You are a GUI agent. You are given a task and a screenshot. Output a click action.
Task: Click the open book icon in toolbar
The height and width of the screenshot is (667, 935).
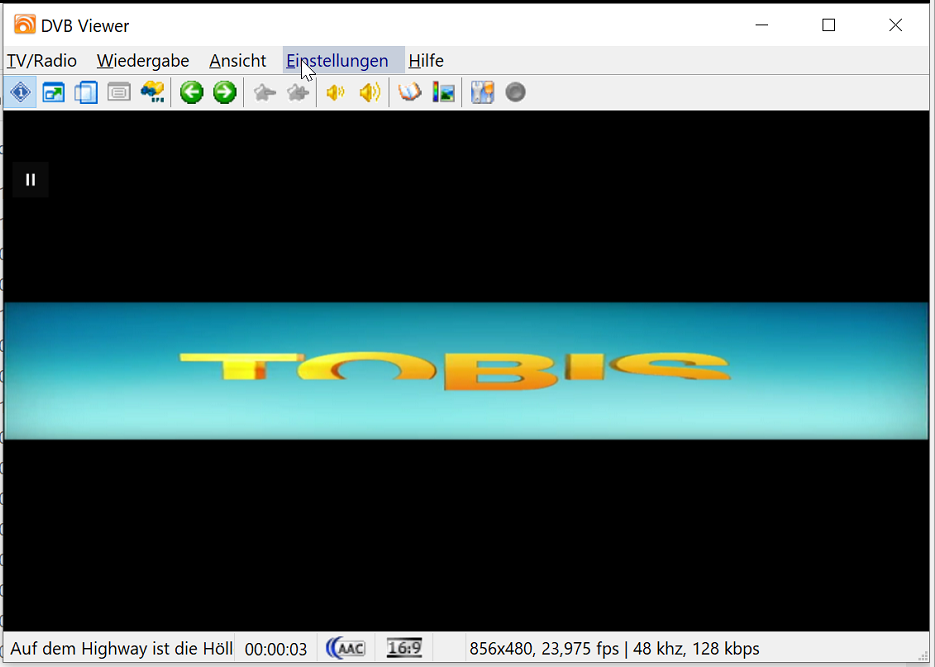[409, 93]
